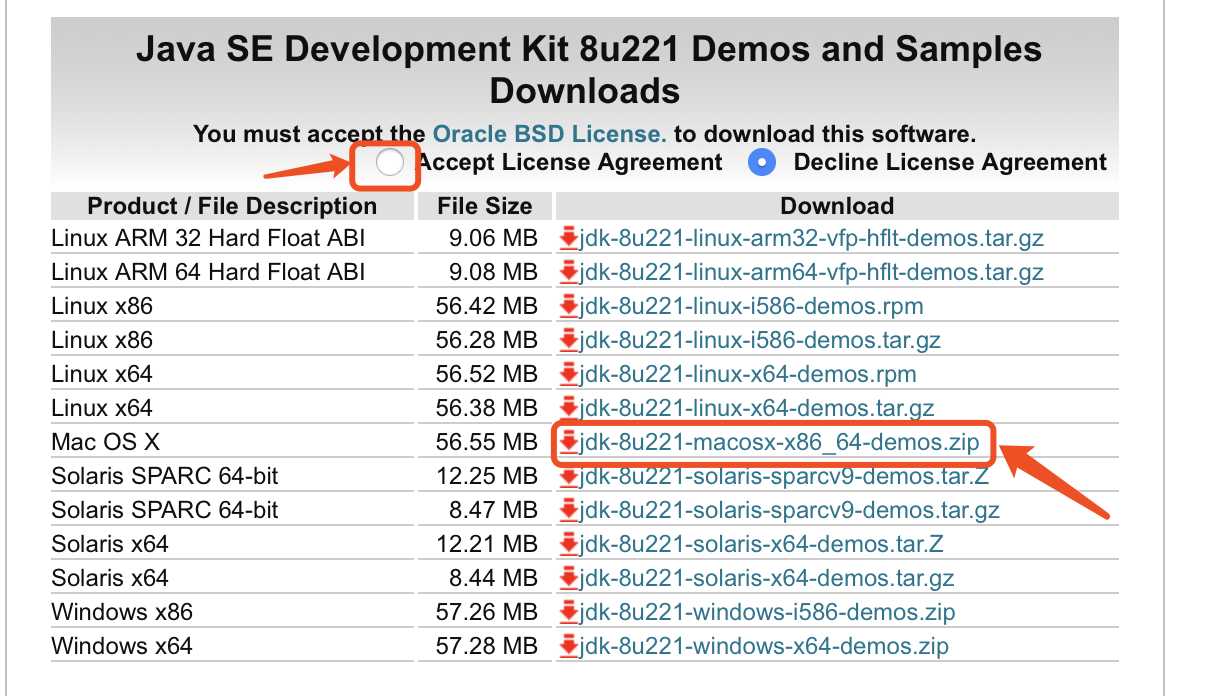Click the 8.44 MB file size
1206x696 pixels.
click(x=494, y=578)
